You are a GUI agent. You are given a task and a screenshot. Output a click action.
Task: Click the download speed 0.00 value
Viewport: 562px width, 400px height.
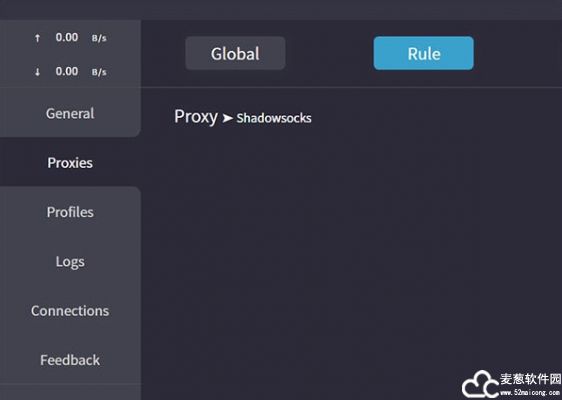click(x=67, y=71)
